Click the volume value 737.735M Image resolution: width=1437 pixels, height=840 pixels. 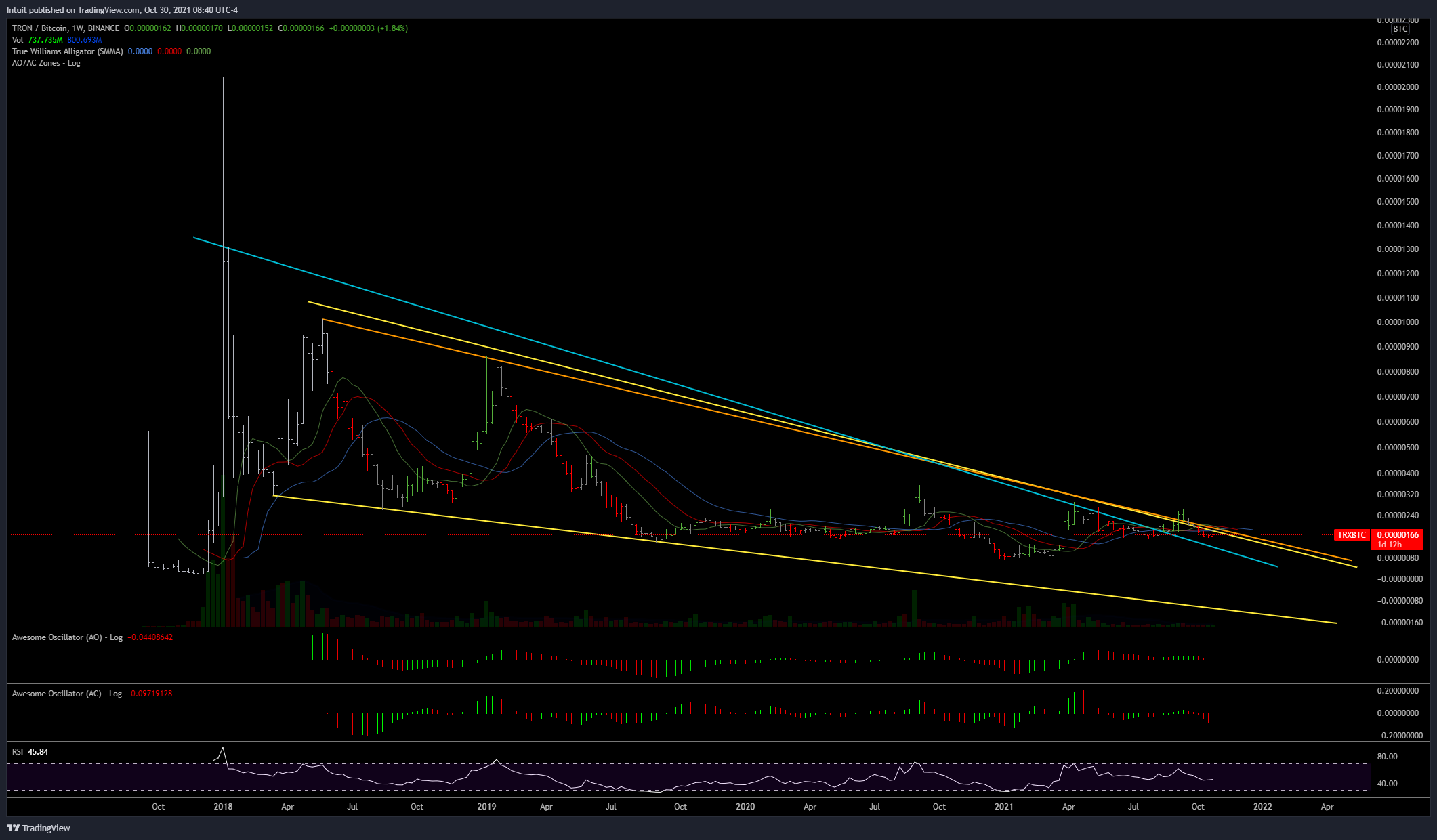click(45, 40)
